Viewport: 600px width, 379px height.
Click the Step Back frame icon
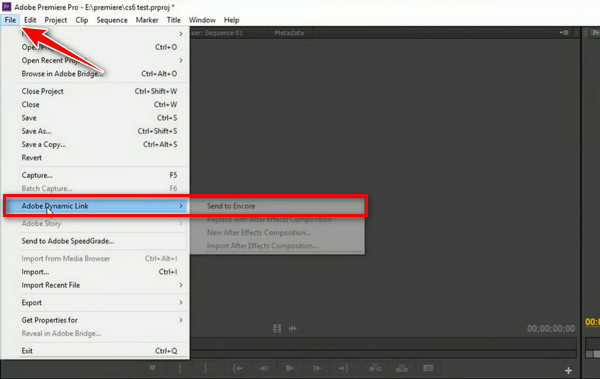263,368
